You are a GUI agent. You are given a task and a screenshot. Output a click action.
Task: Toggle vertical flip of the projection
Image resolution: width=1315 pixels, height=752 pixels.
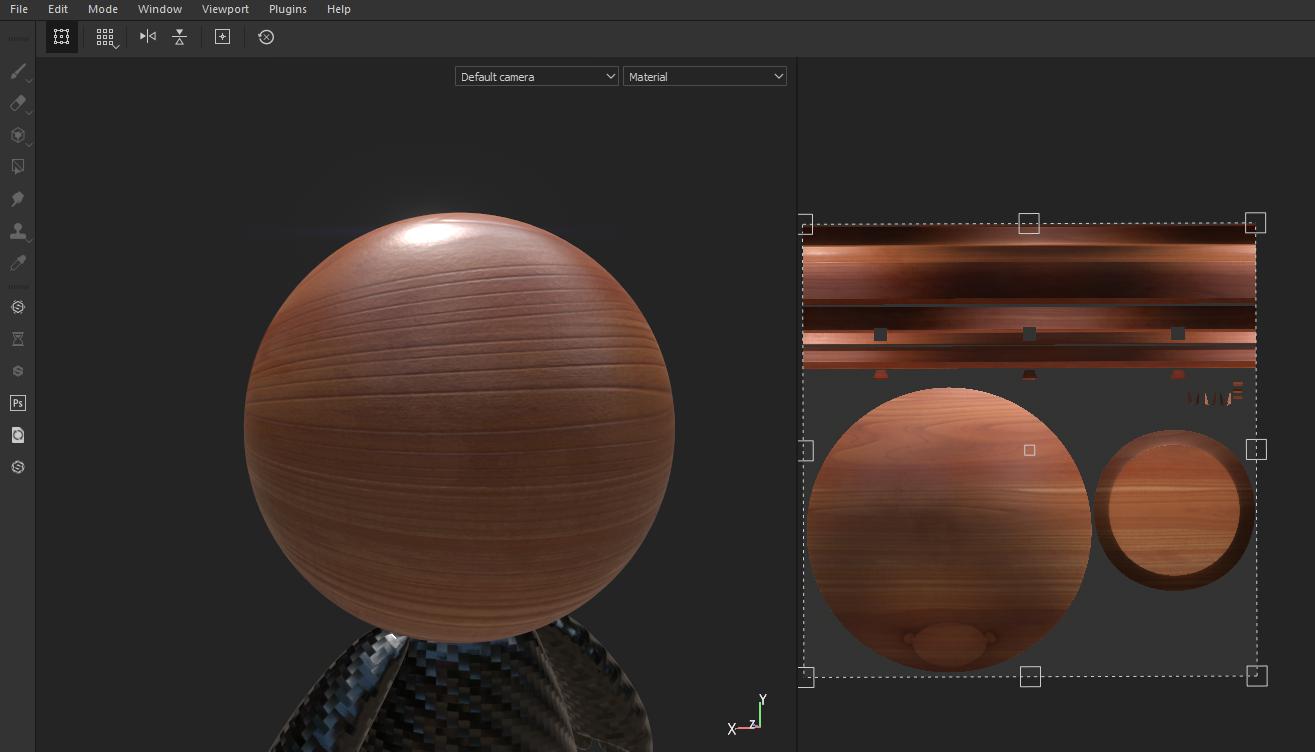179,37
